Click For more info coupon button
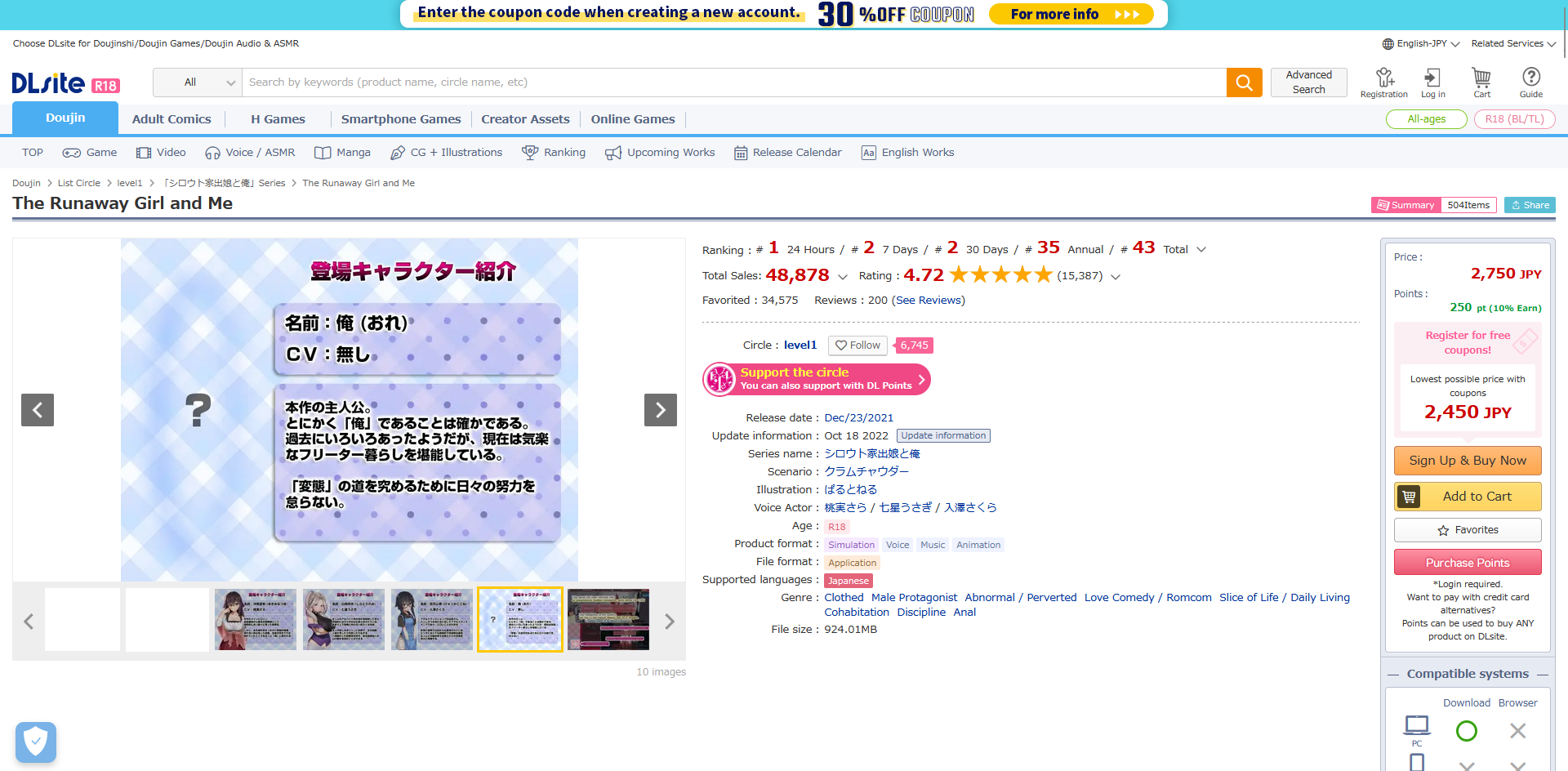 (x=1071, y=14)
